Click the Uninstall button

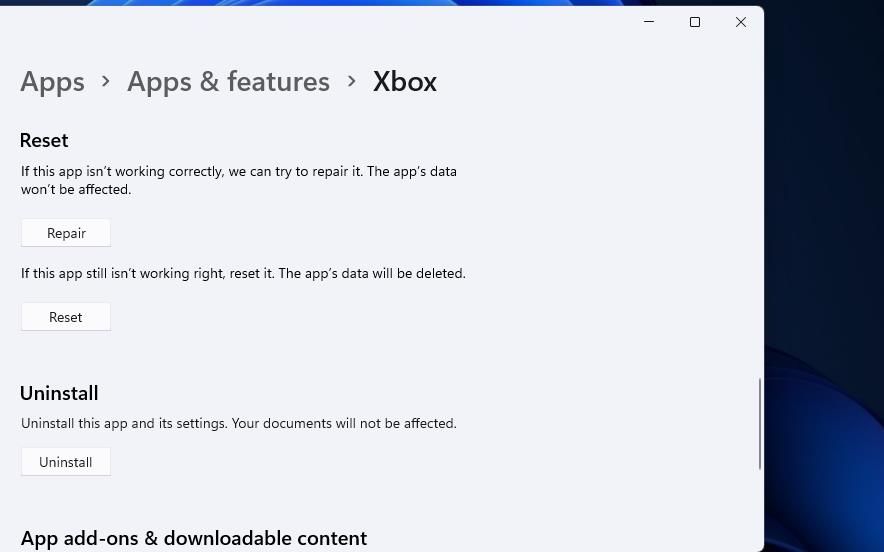[x=66, y=462]
